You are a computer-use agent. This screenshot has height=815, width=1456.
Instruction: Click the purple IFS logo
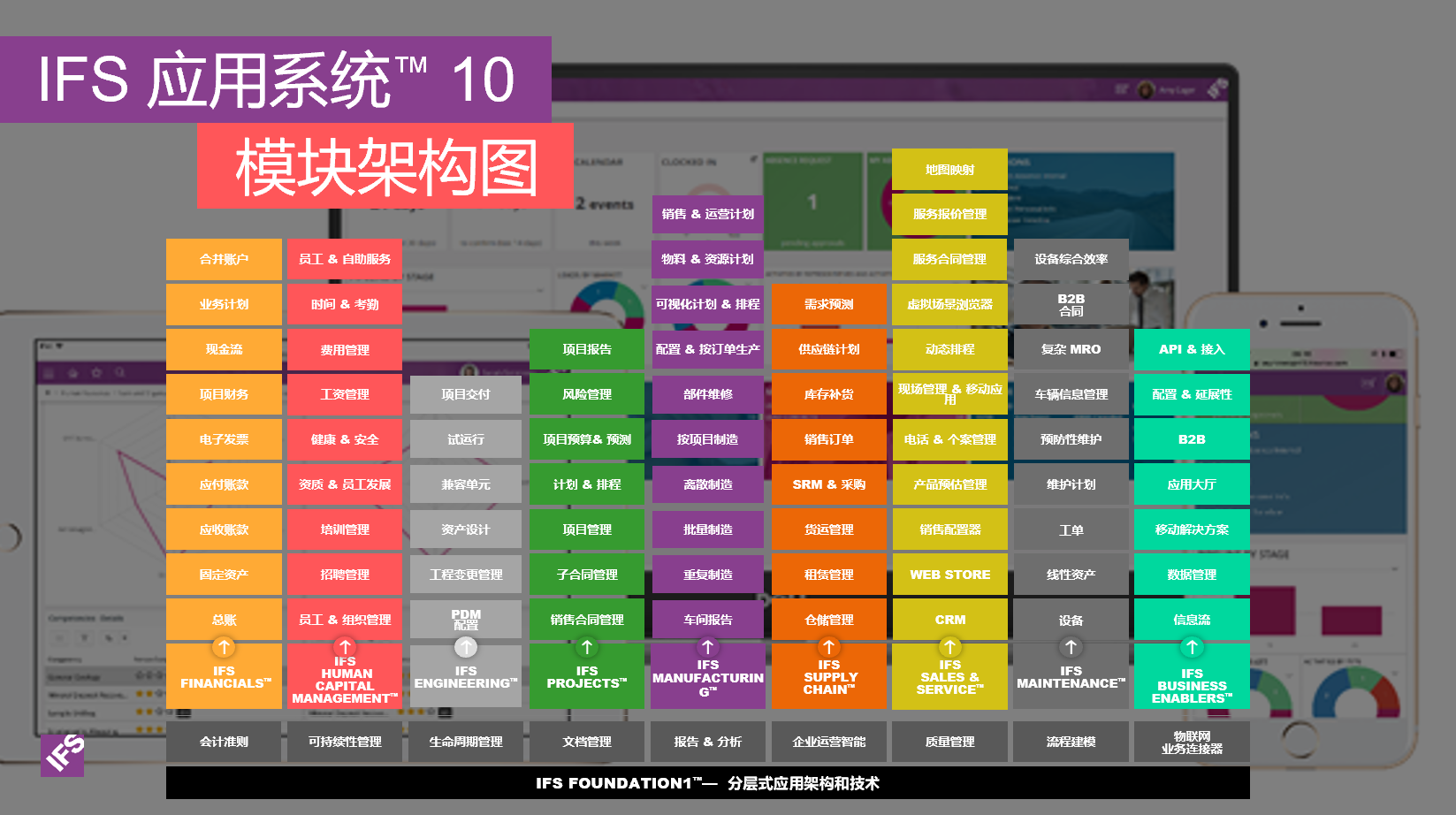(63, 756)
